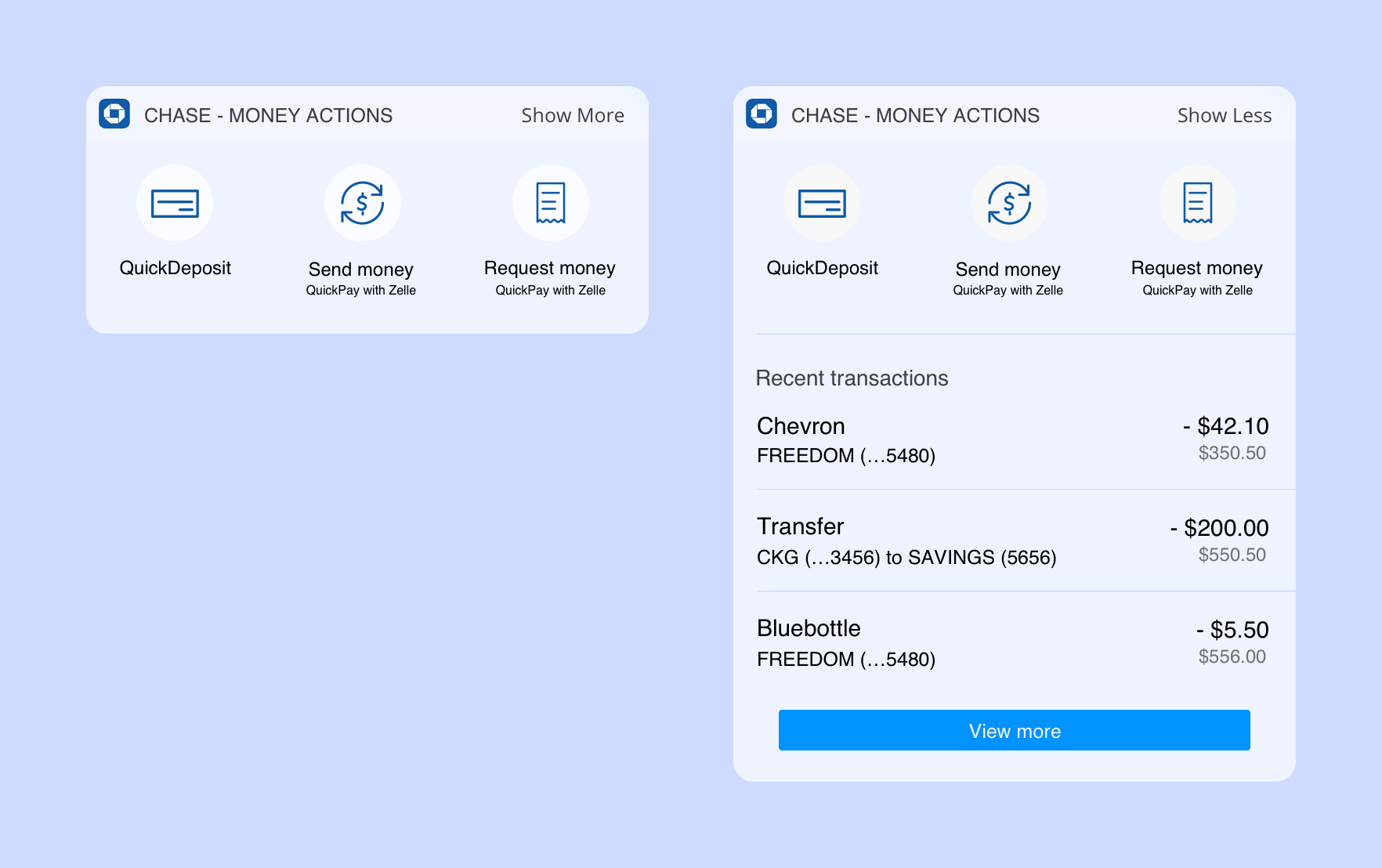The height and width of the screenshot is (868, 1382).
Task: Click Send money label in expanded widget
Action: (x=1008, y=269)
